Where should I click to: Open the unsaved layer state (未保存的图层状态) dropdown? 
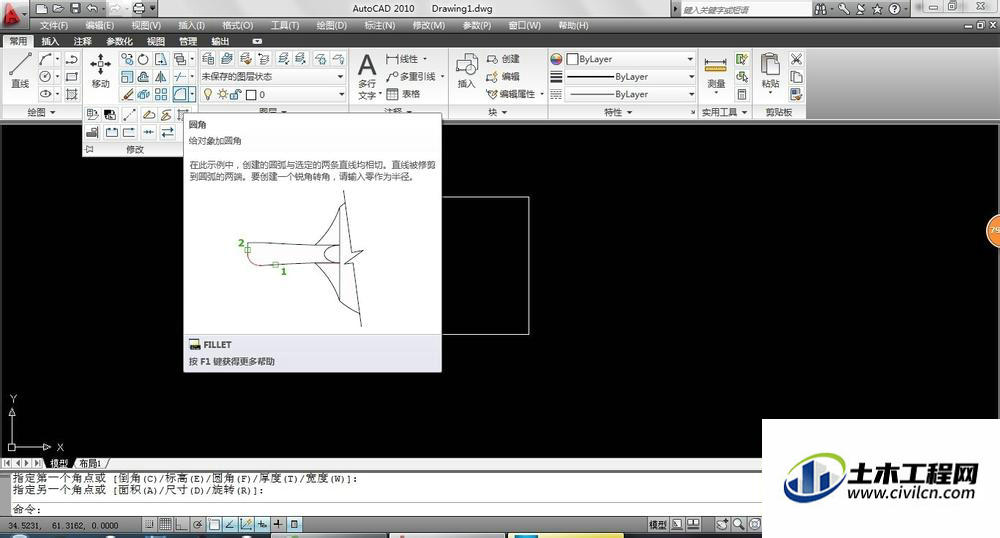point(273,76)
